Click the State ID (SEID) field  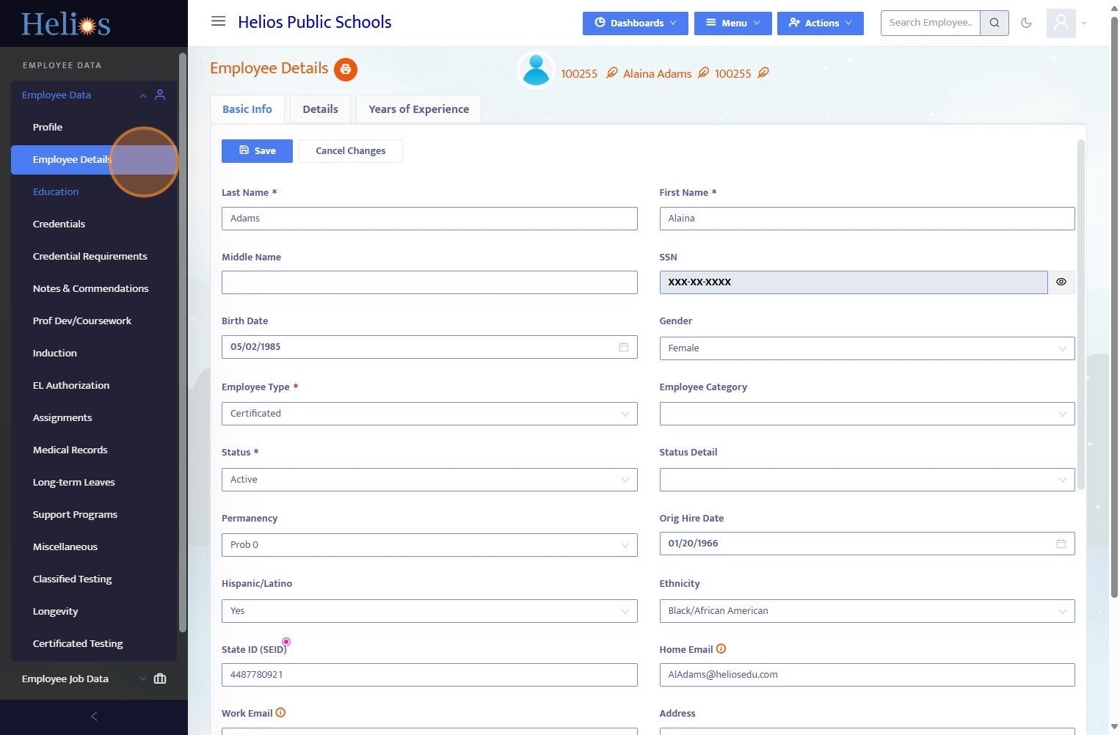[x=429, y=675]
